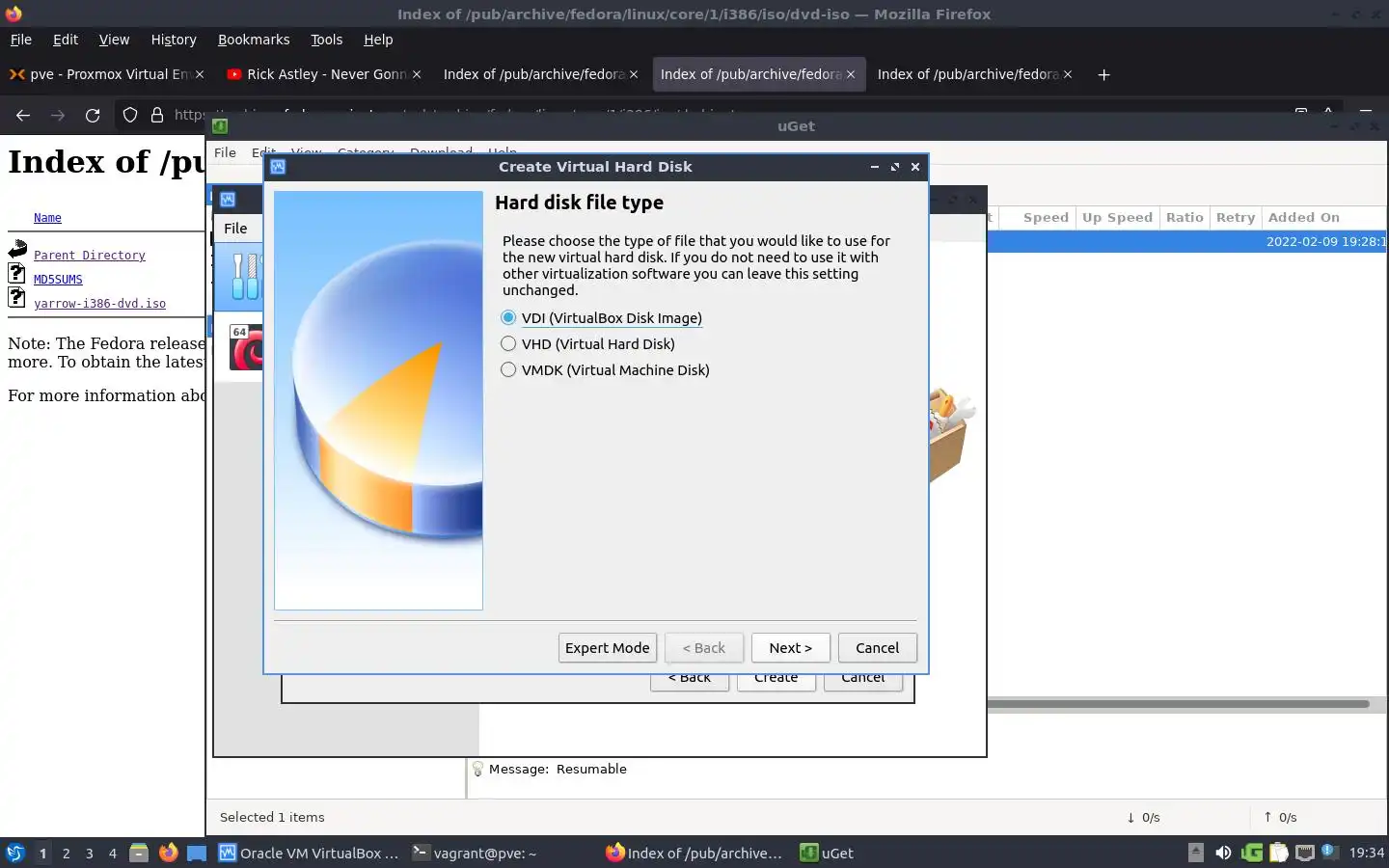Open Parent Directory link

point(90,256)
